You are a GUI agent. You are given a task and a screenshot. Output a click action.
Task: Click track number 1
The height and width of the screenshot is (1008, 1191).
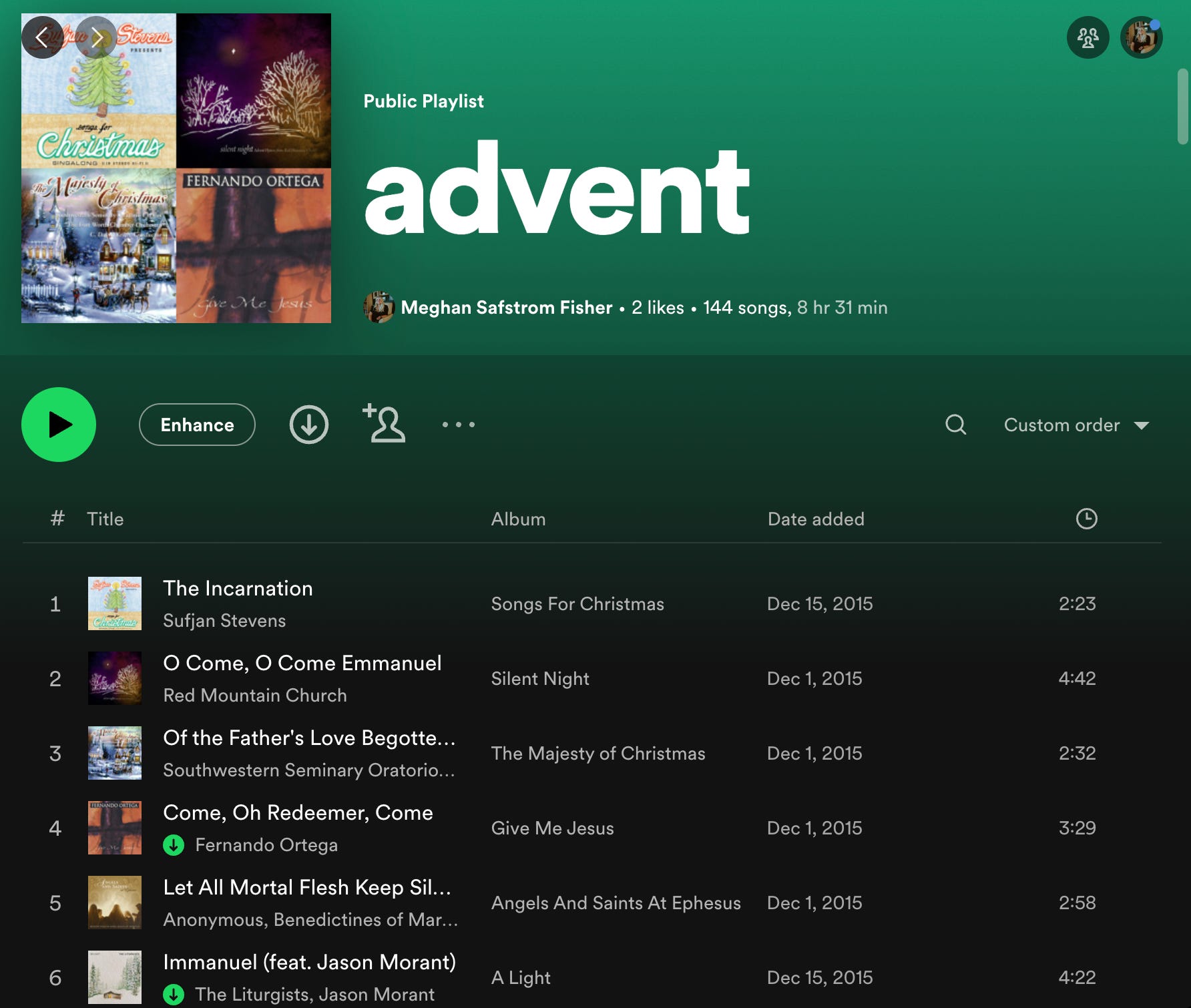[x=55, y=603]
